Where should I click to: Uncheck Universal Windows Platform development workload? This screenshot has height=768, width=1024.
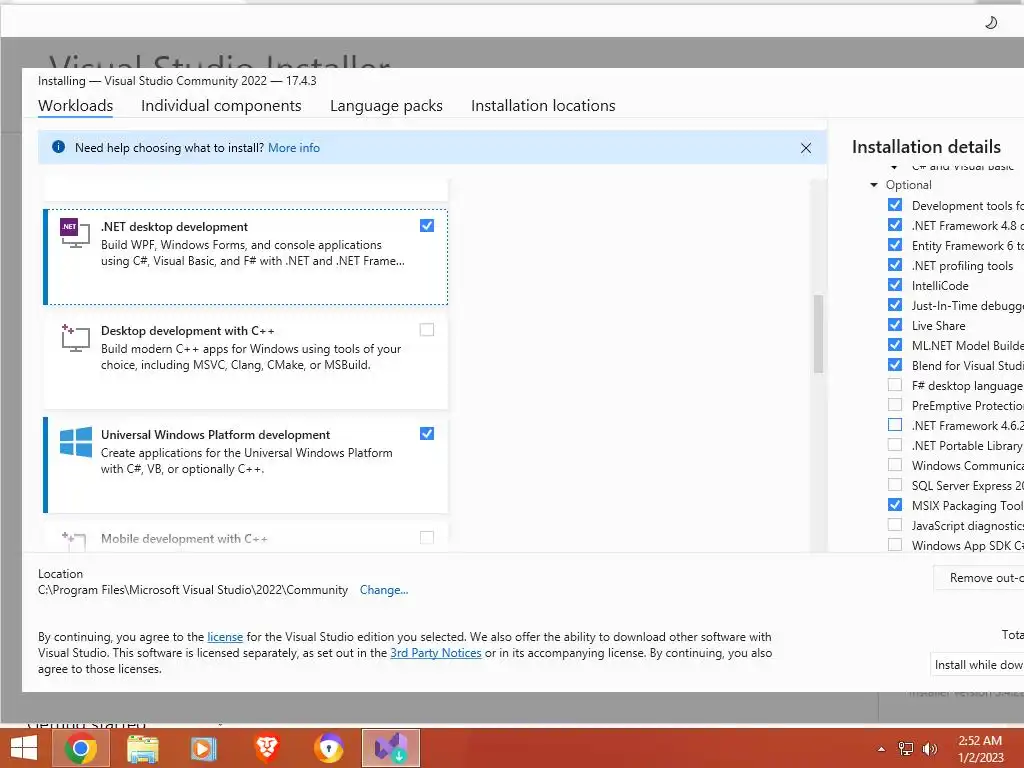[x=426, y=434]
